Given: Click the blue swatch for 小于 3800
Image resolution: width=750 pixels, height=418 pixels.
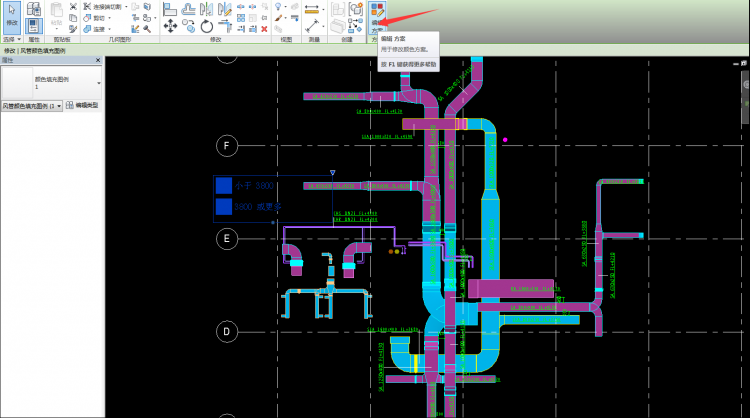Looking at the screenshot, I should [x=223, y=186].
